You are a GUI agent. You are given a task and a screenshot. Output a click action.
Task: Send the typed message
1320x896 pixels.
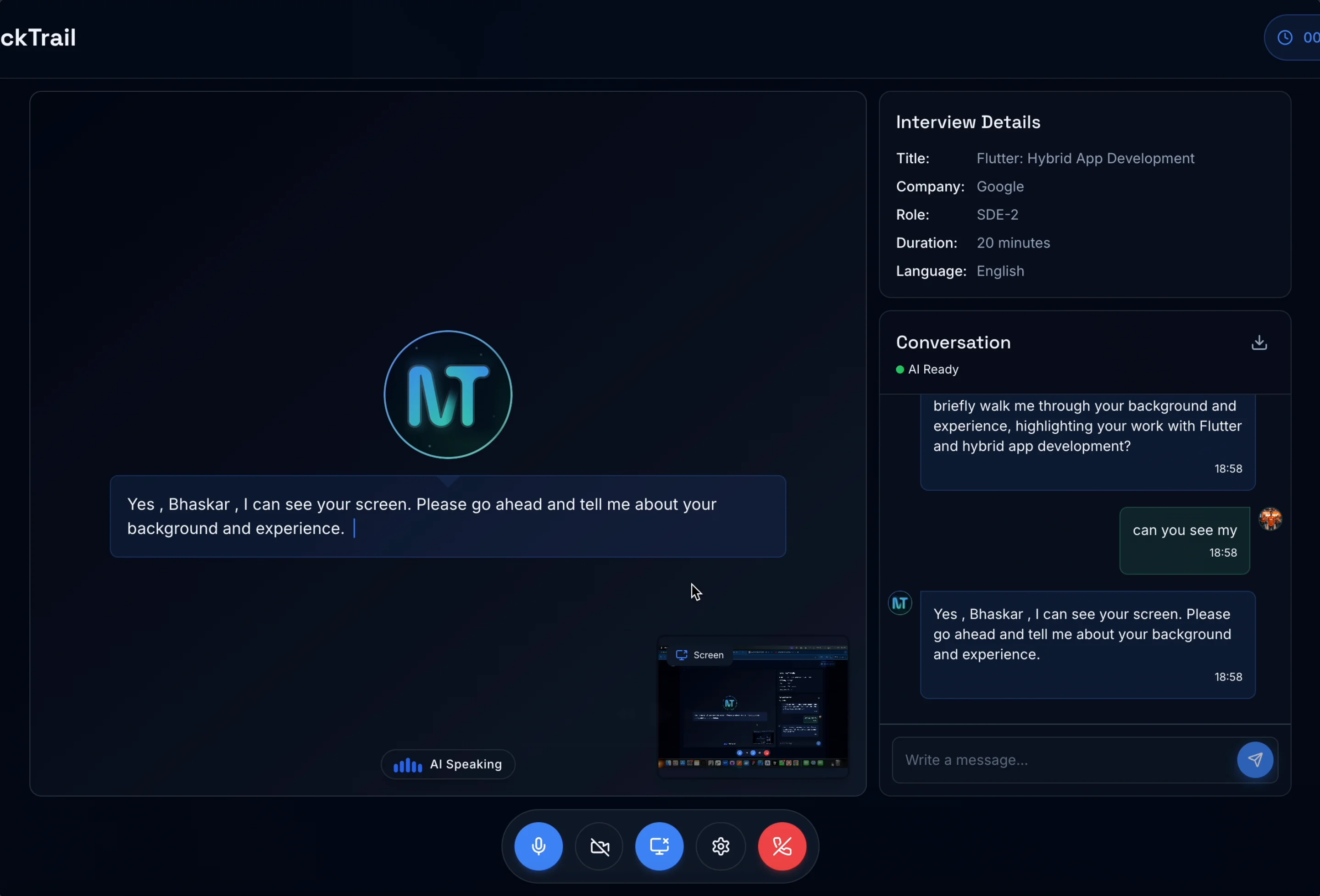point(1255,760)
